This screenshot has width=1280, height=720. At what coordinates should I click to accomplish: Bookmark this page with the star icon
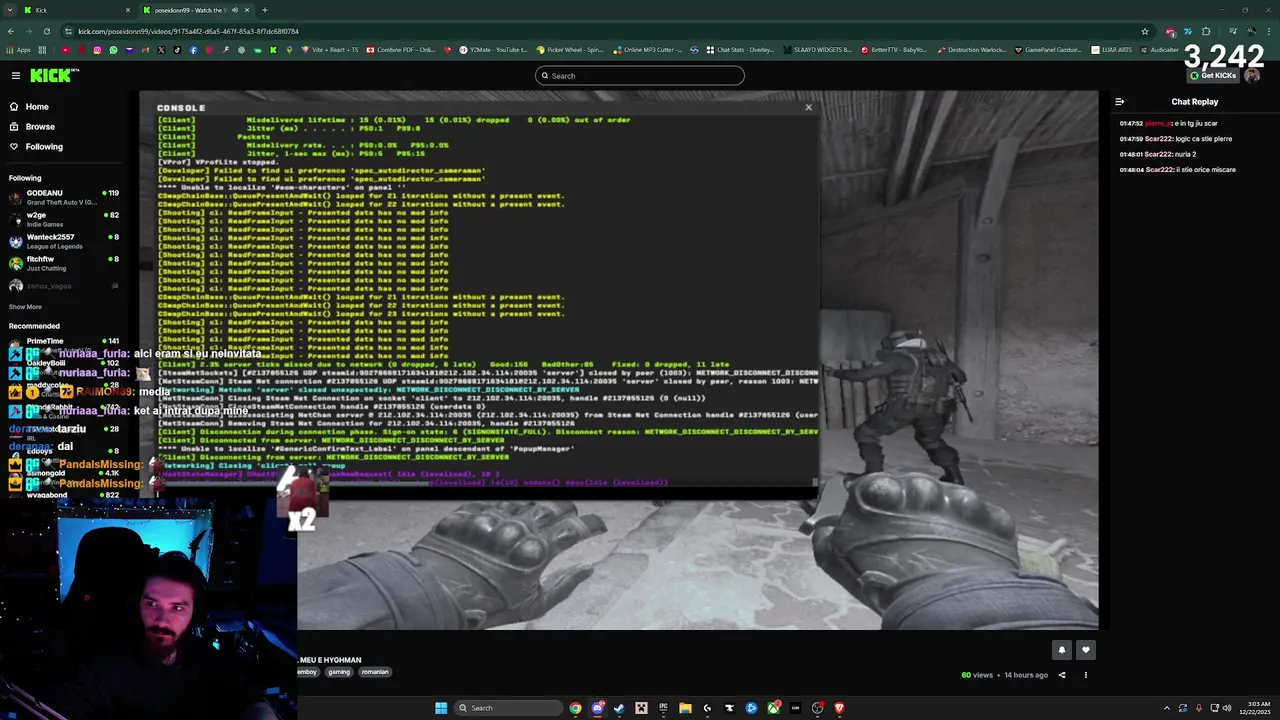(1145, 31)
